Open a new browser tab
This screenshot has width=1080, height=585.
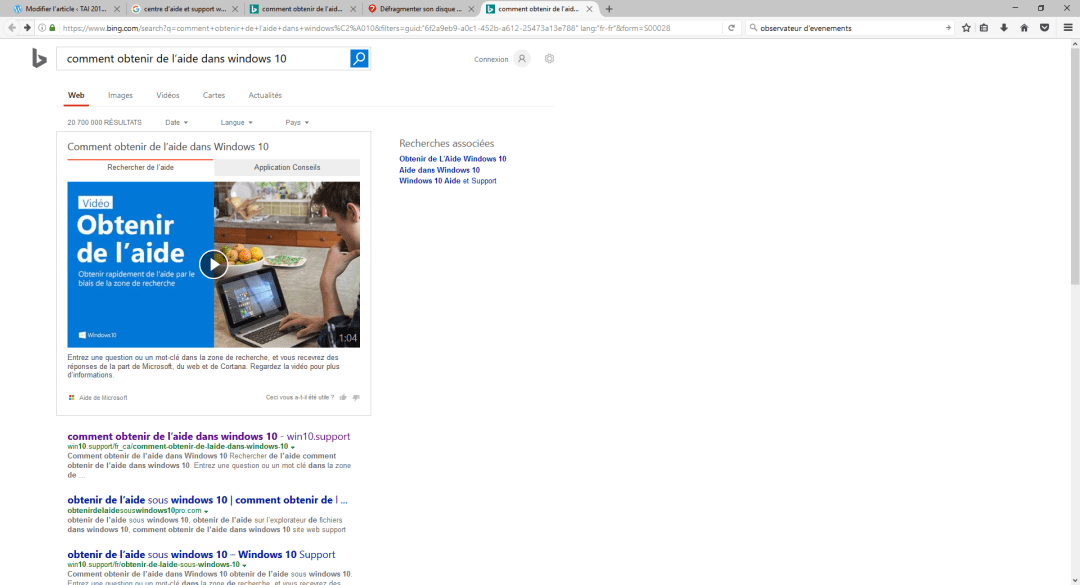[x=609, y=9]
